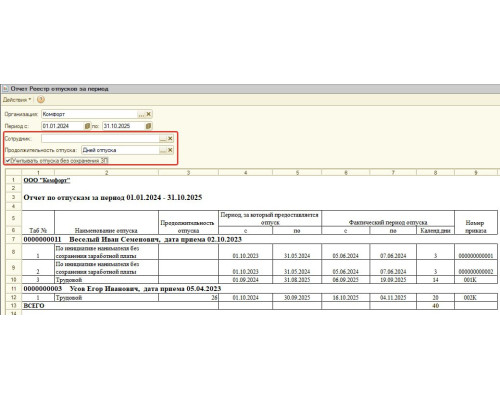Clear the Организация field with X
Viewport: 500px width, 400px height.
coord(149,114)
